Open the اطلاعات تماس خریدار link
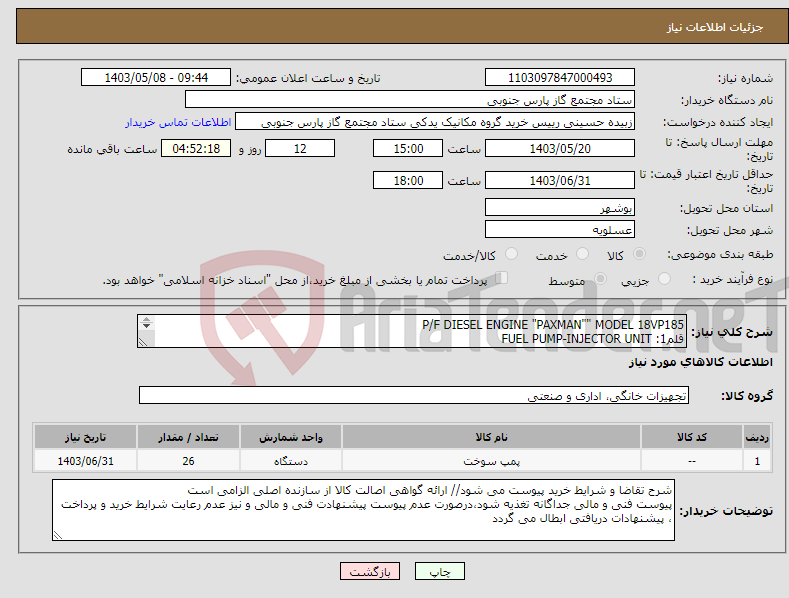Viewport: 789px width, 598px height. click(178, 122)
